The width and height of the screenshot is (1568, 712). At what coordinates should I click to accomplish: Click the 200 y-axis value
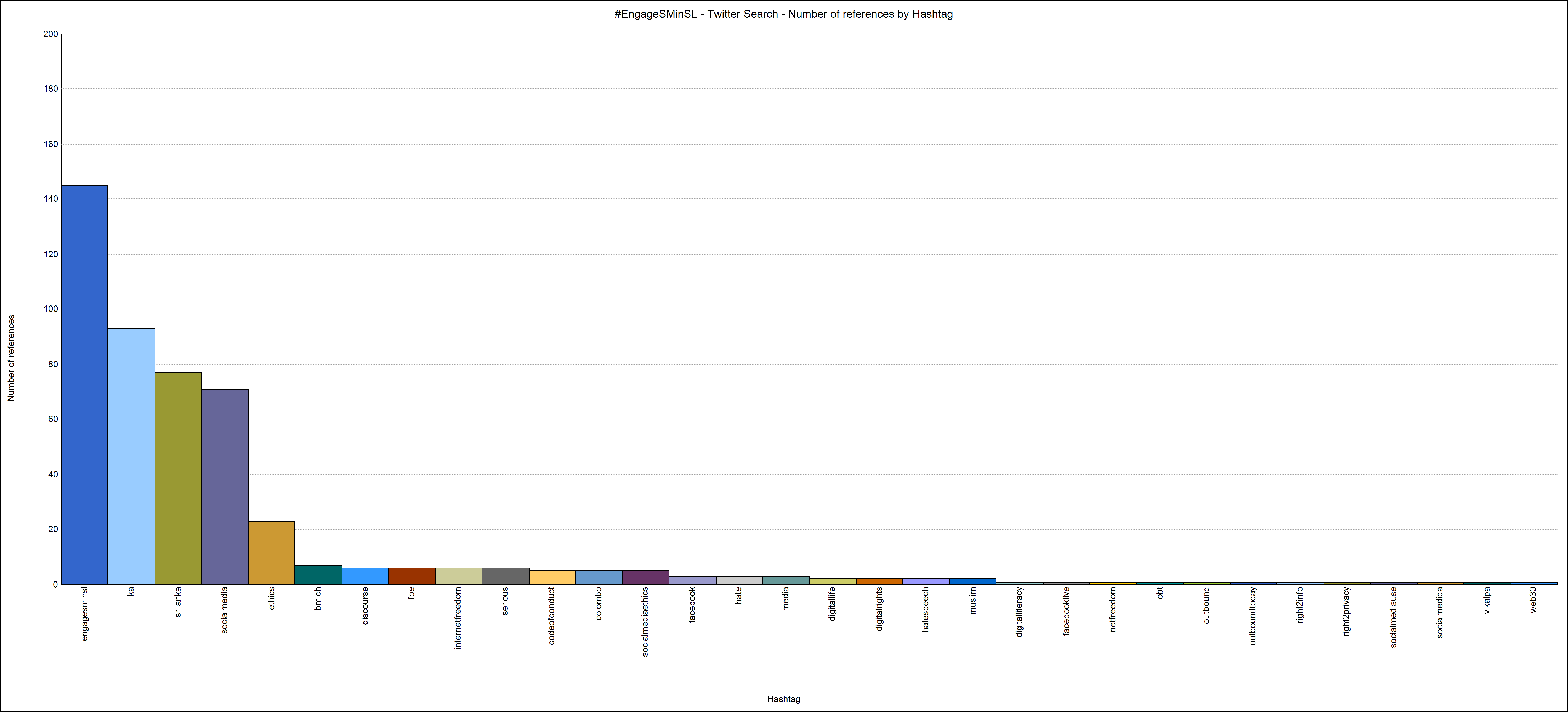click(51, 34)
